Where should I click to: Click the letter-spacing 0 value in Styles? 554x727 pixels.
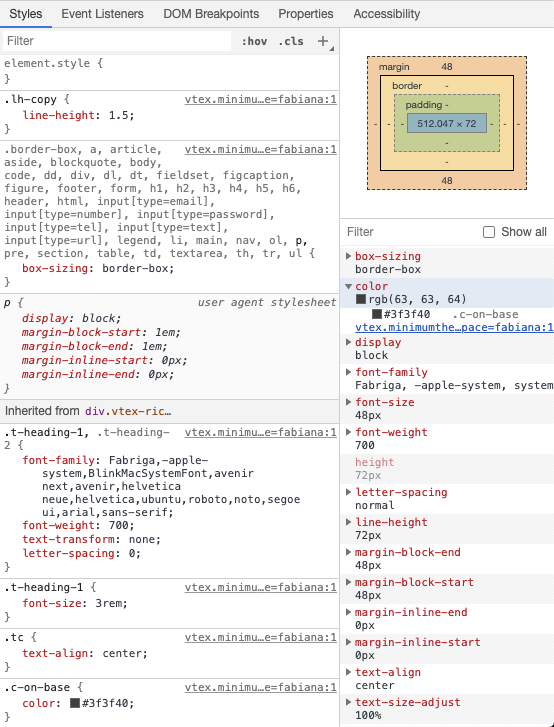point(132,553)
